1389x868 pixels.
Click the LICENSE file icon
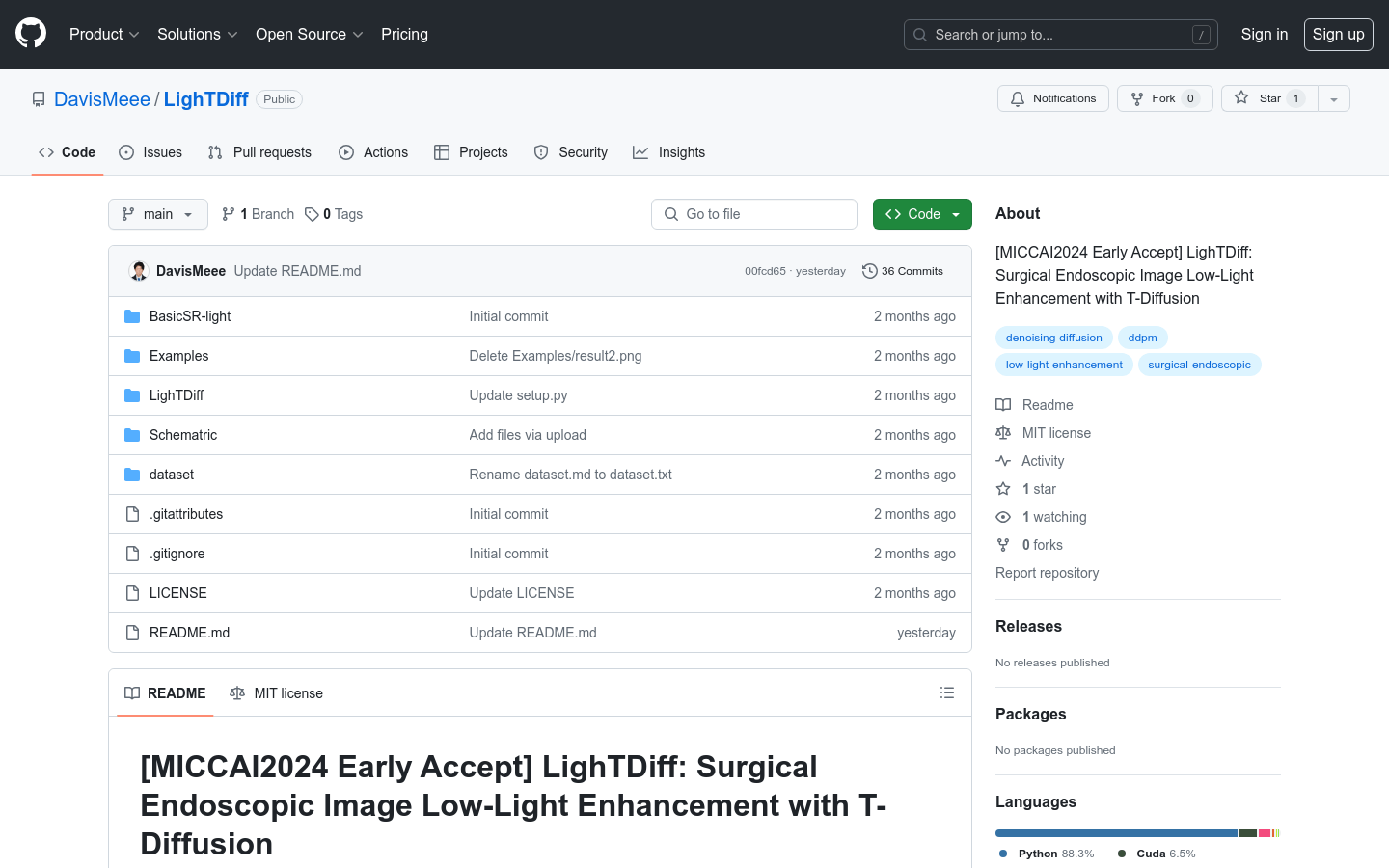[x=132, y=593]
